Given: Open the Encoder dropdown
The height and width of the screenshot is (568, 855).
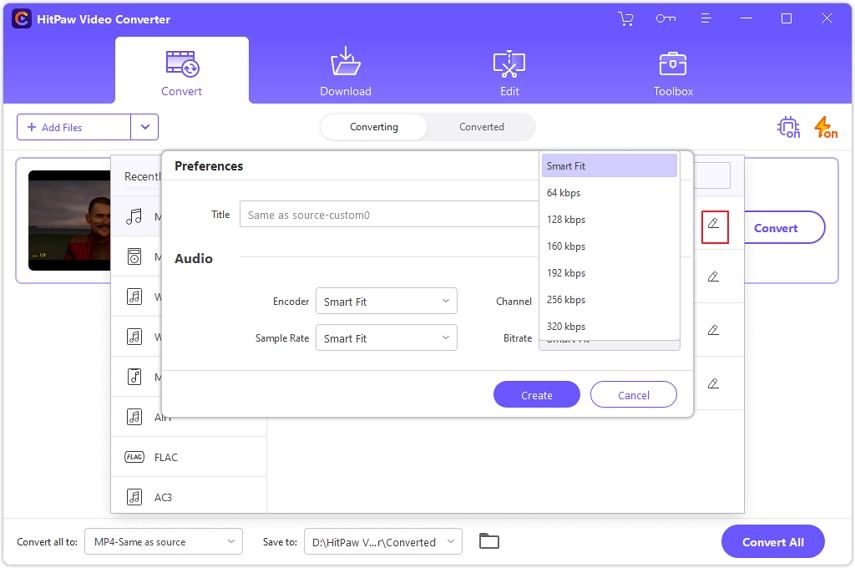Looking at the screenshot, I should tap(386, 301).
